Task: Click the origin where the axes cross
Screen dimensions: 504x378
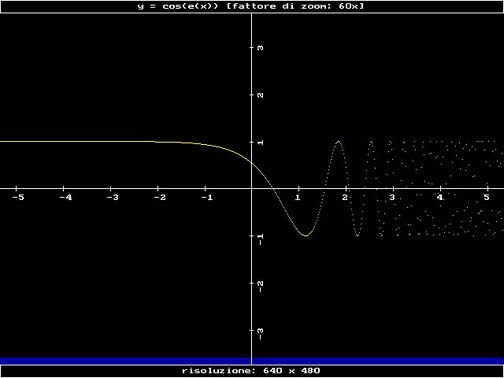Action: click(251, 189)
